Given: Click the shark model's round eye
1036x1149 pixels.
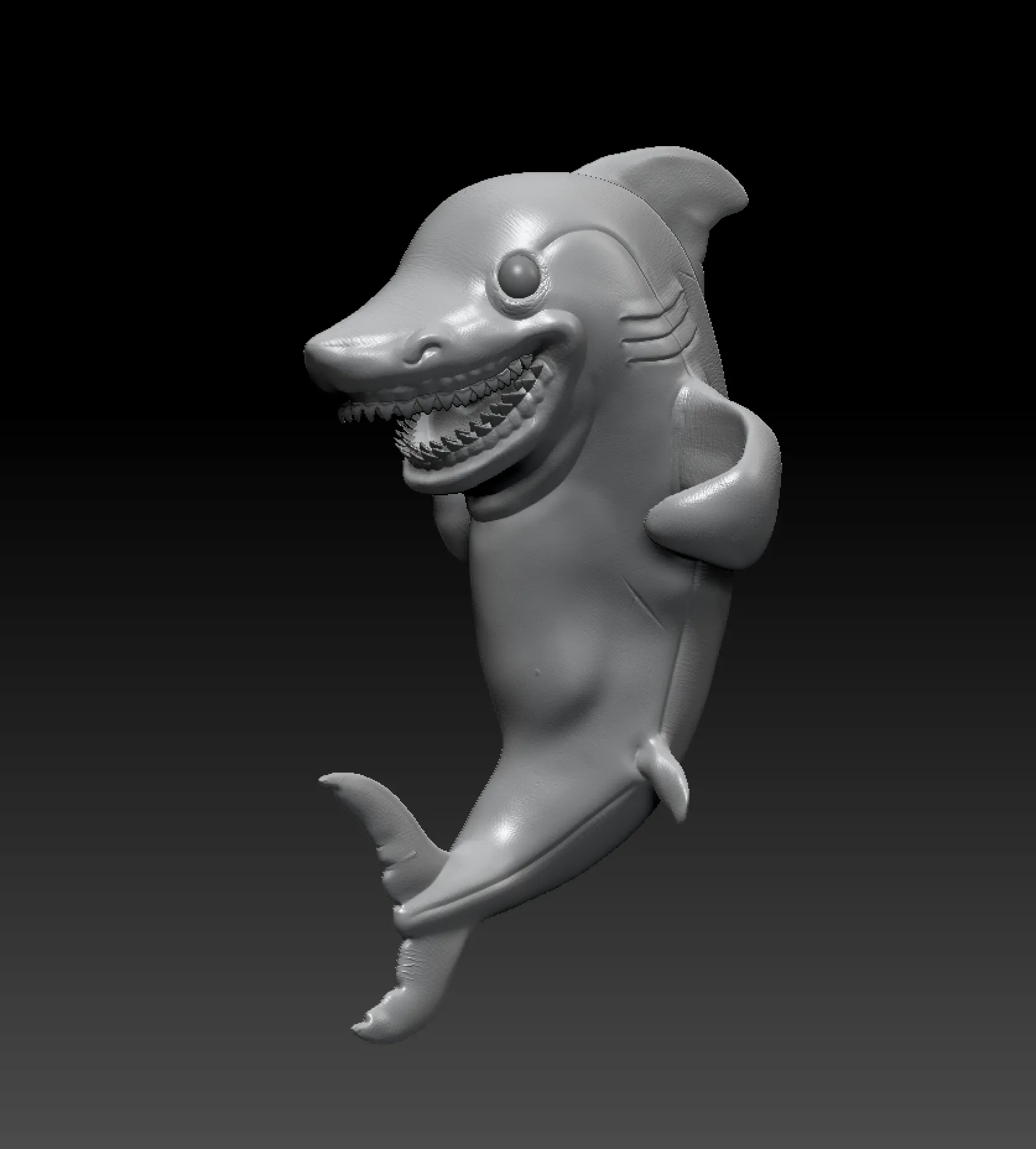Looking at the screenshot, I should coord(519,275).
